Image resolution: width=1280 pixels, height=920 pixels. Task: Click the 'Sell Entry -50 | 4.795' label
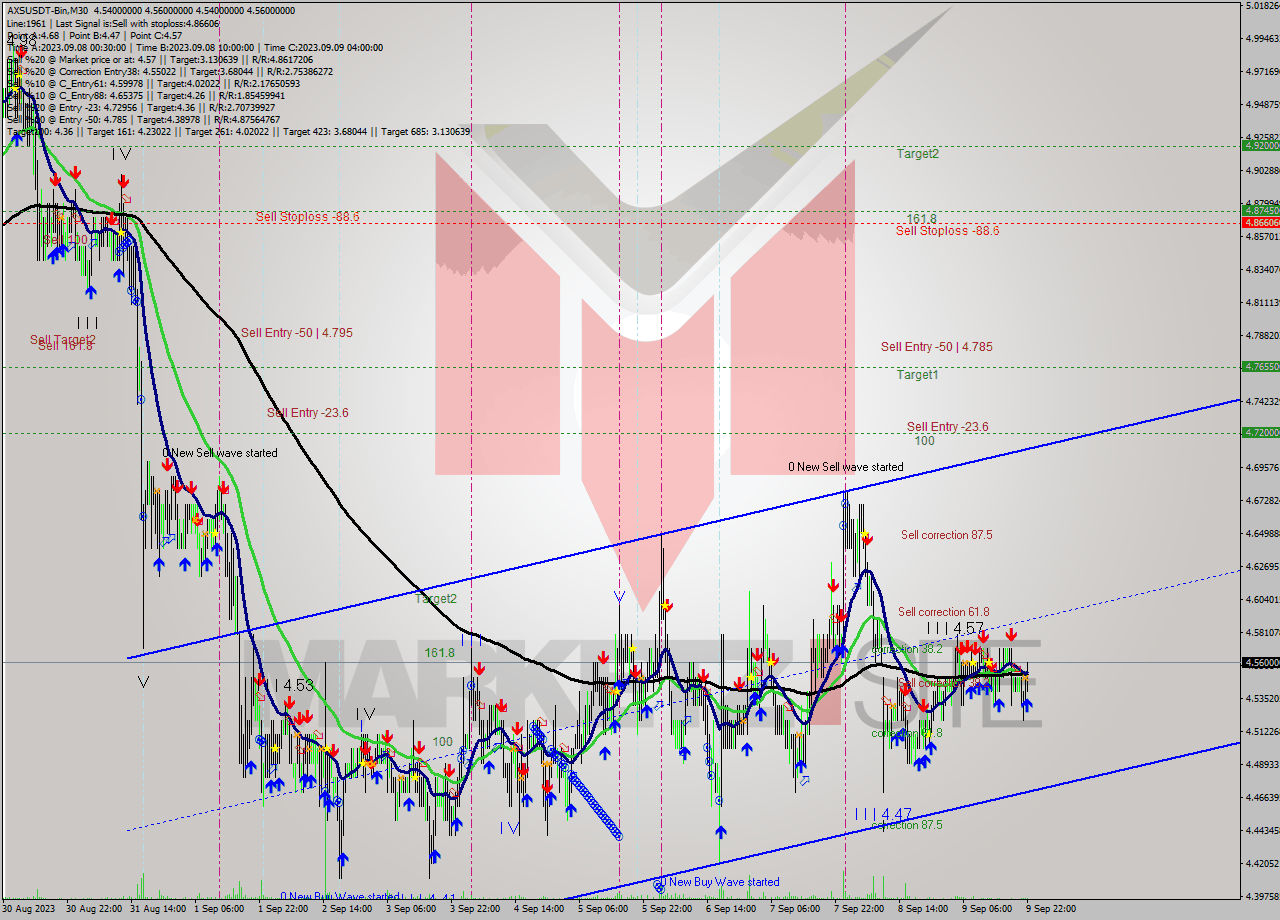tap(297, 333)
